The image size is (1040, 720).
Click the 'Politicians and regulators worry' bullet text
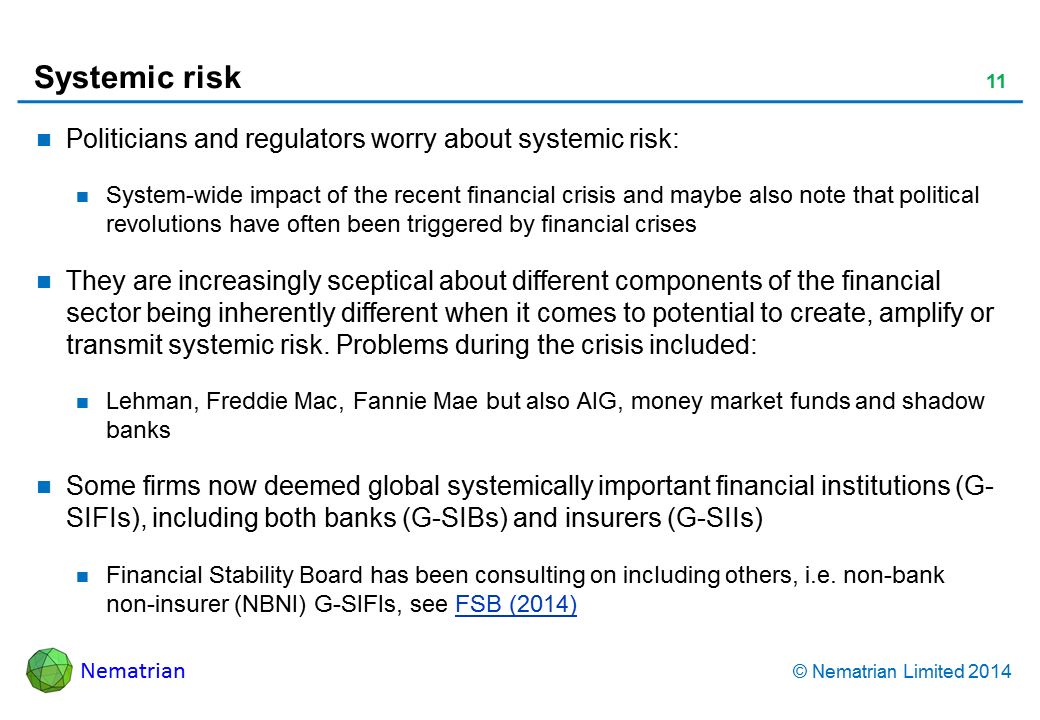tap(372, 140)
